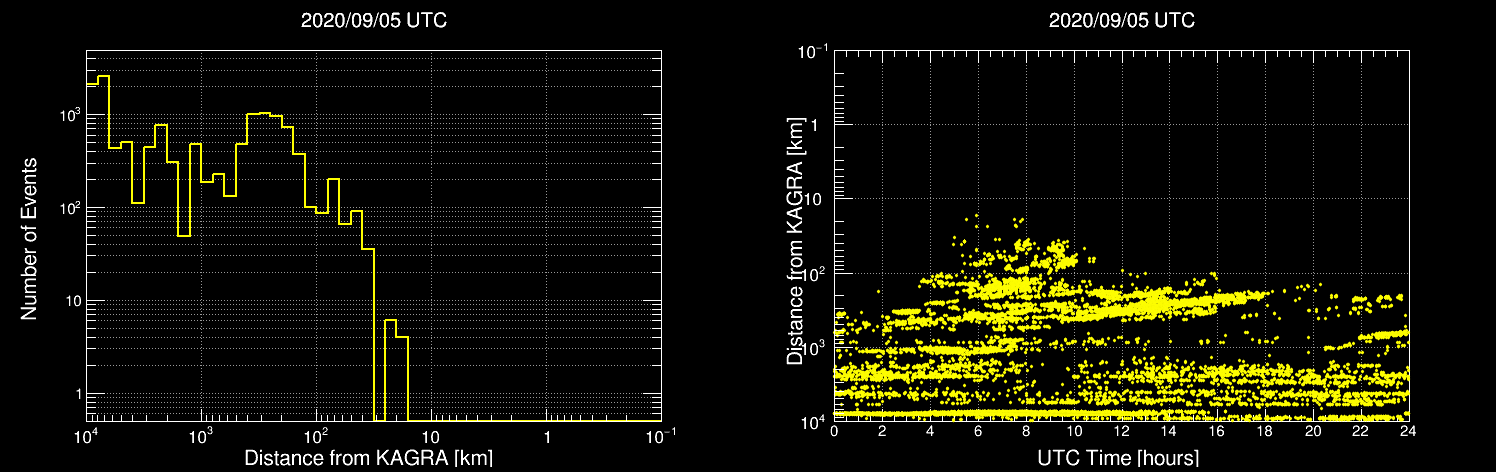Click the 12 hour tick on the UTC Time axis

(x=1121, y=432)
